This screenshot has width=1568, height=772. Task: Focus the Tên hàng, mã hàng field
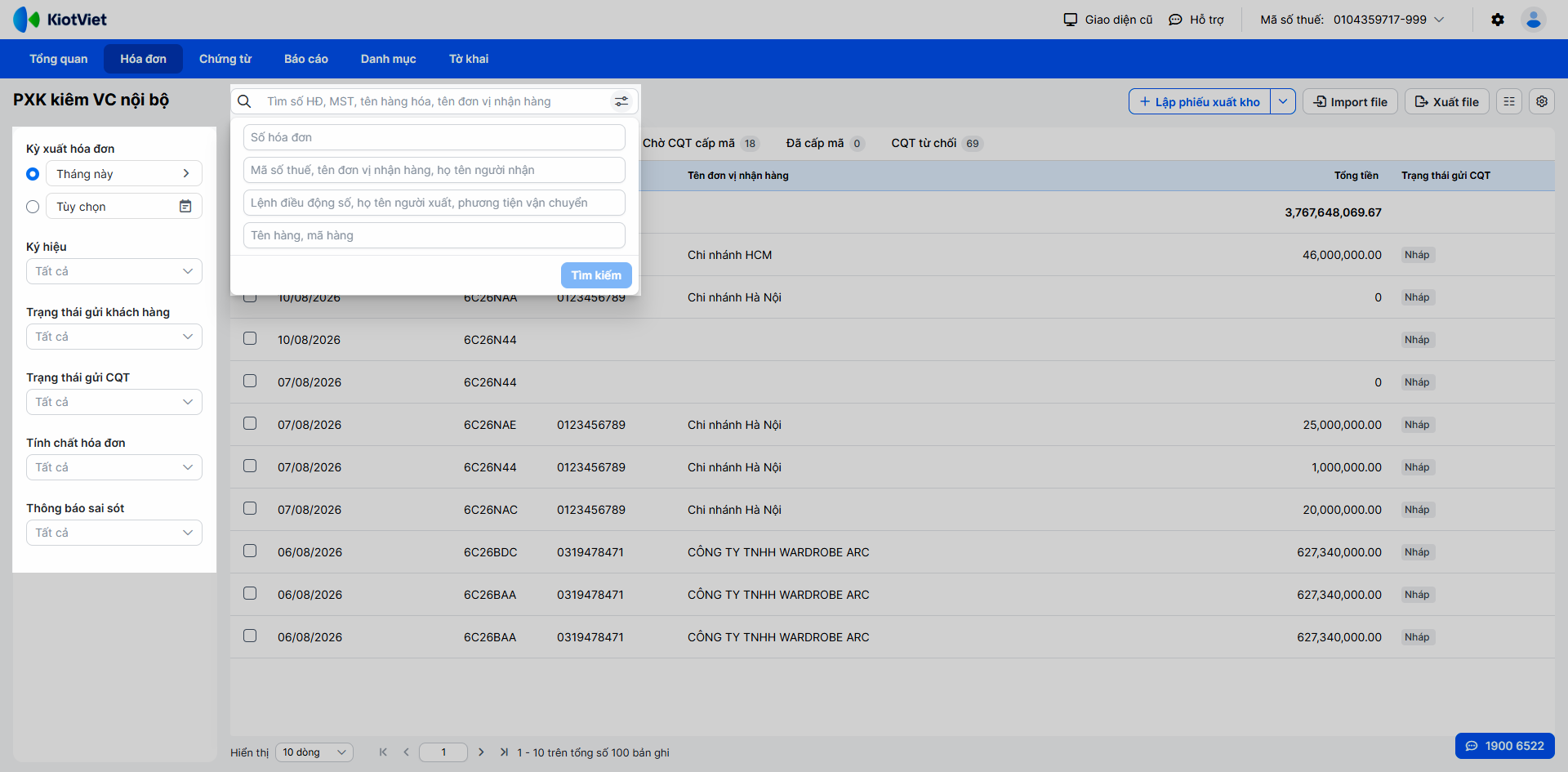pos(434,235)
